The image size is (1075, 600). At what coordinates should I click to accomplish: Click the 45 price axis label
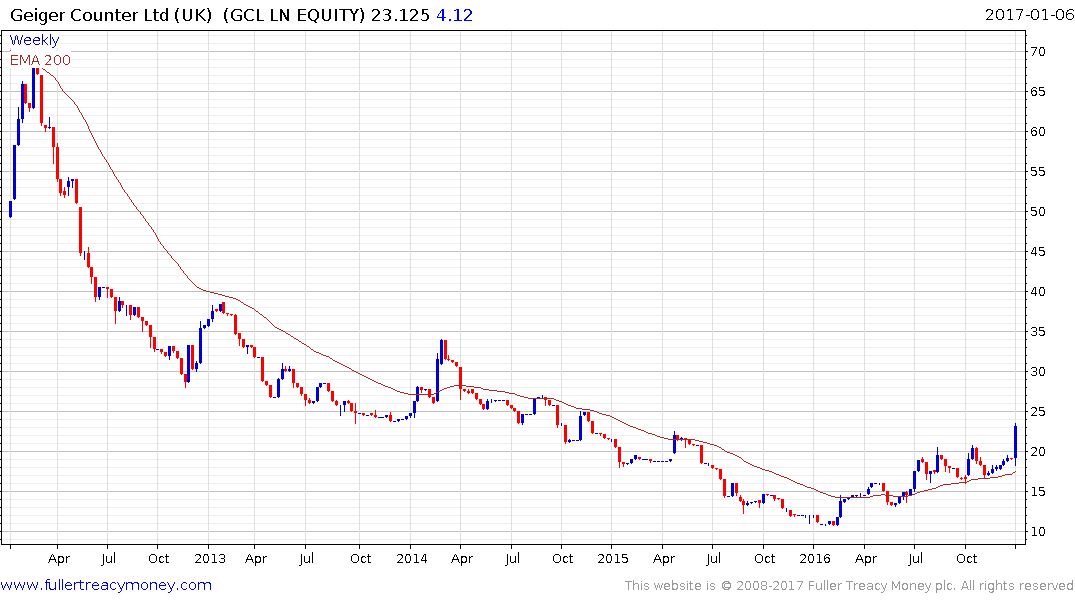pos(1037,252)
